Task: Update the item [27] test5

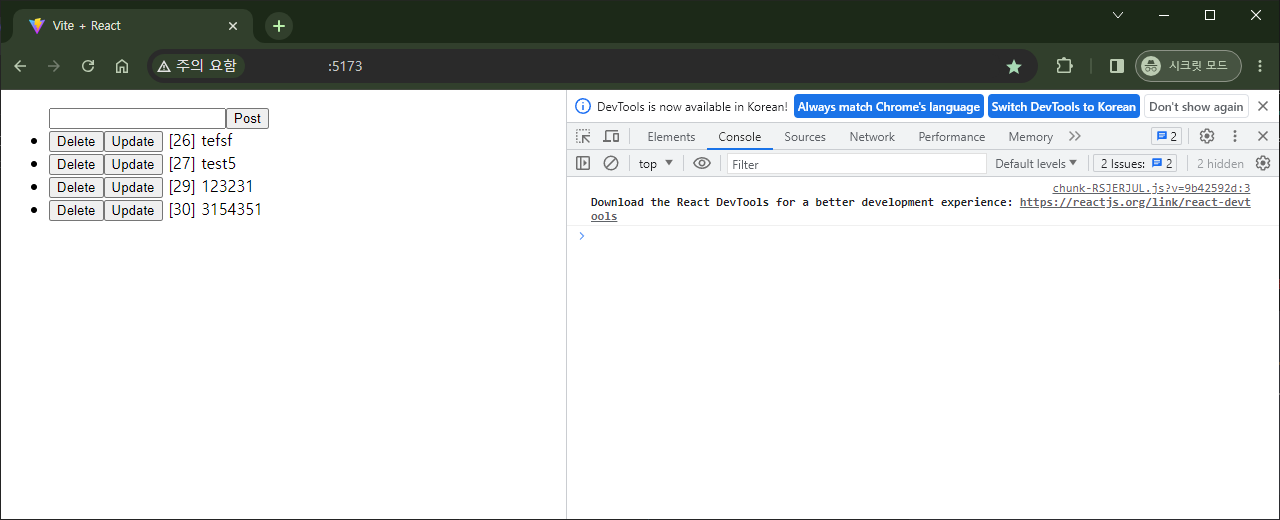Action: 133,164
